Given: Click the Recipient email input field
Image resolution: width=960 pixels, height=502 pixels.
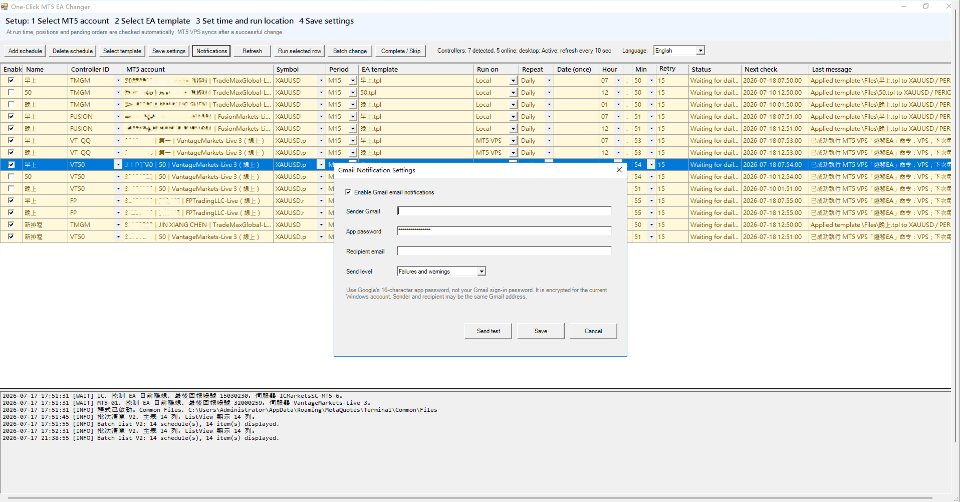Looking at the screenshot, I should (503, 251).
